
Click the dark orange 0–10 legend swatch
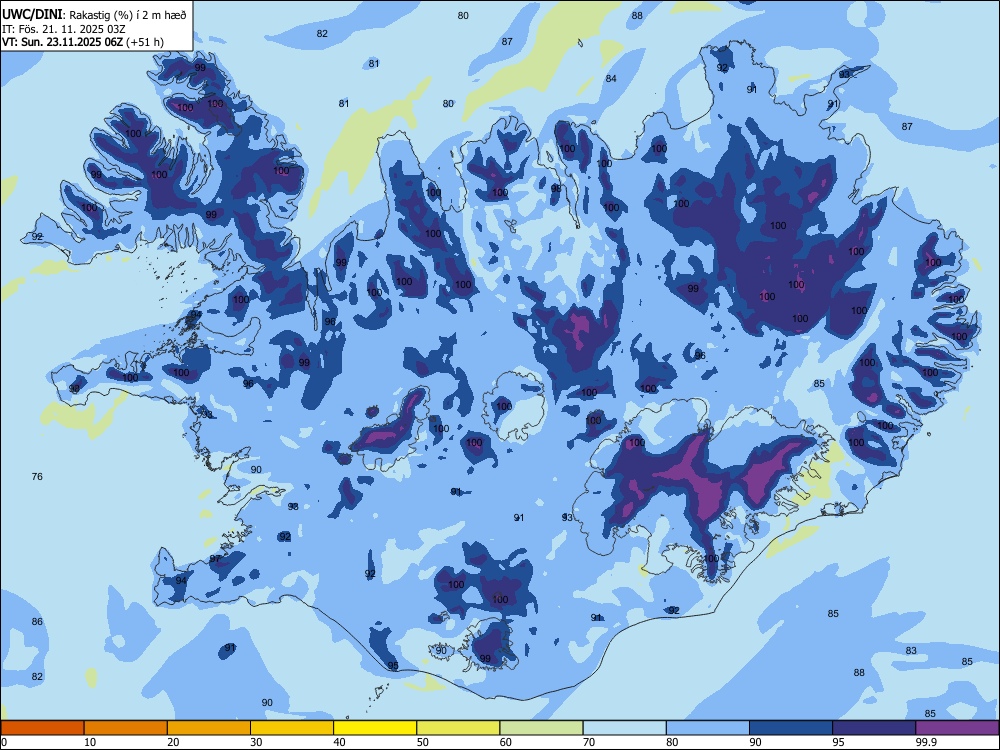coord(42,728)
